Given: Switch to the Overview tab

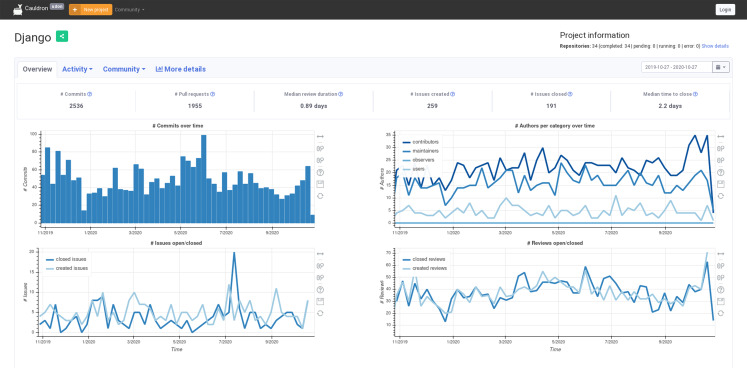Looking at the screenshot, I should pyautogui.click(x=37, y=69).
